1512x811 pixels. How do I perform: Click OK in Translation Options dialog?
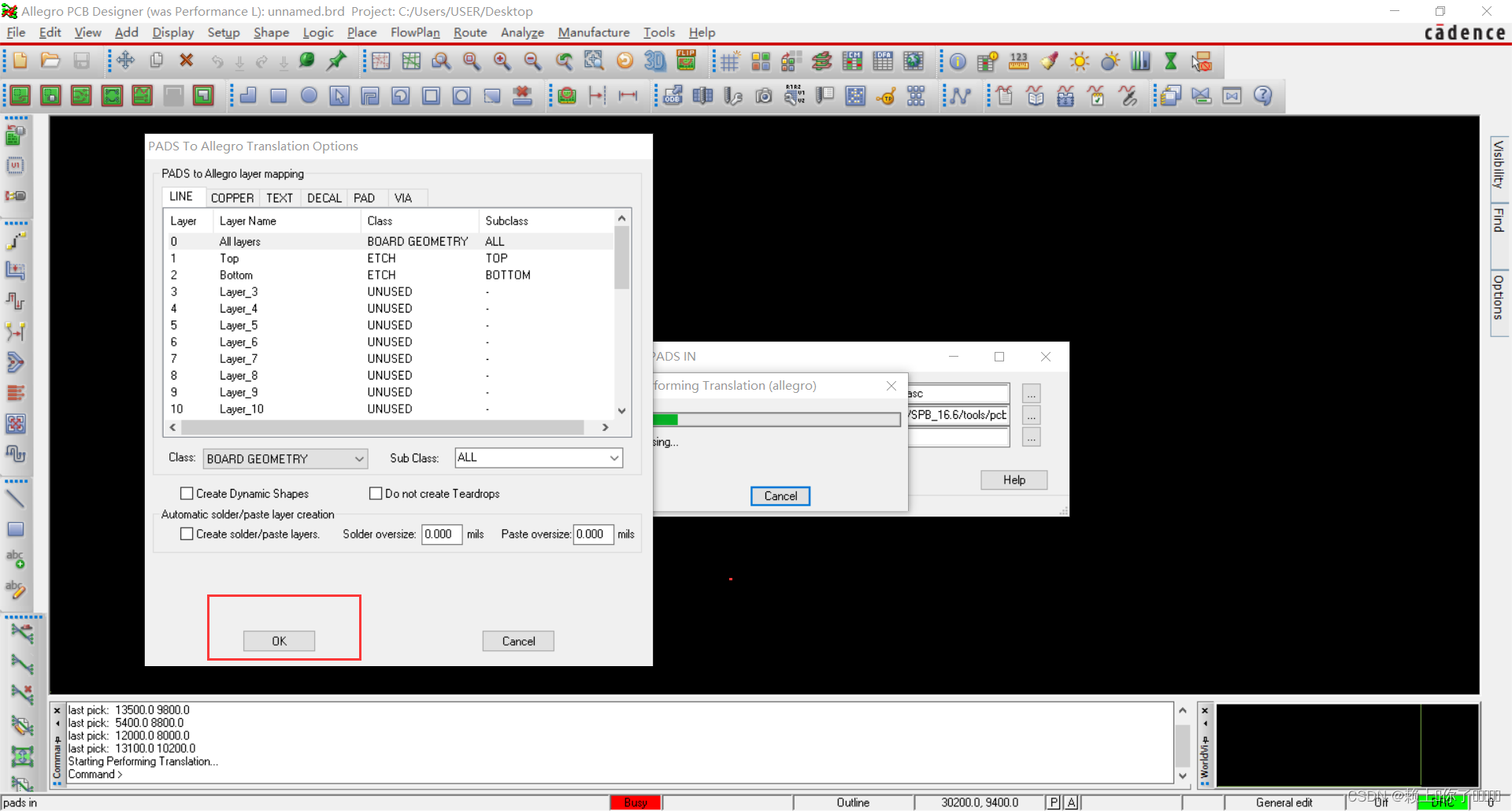point(279,641)
